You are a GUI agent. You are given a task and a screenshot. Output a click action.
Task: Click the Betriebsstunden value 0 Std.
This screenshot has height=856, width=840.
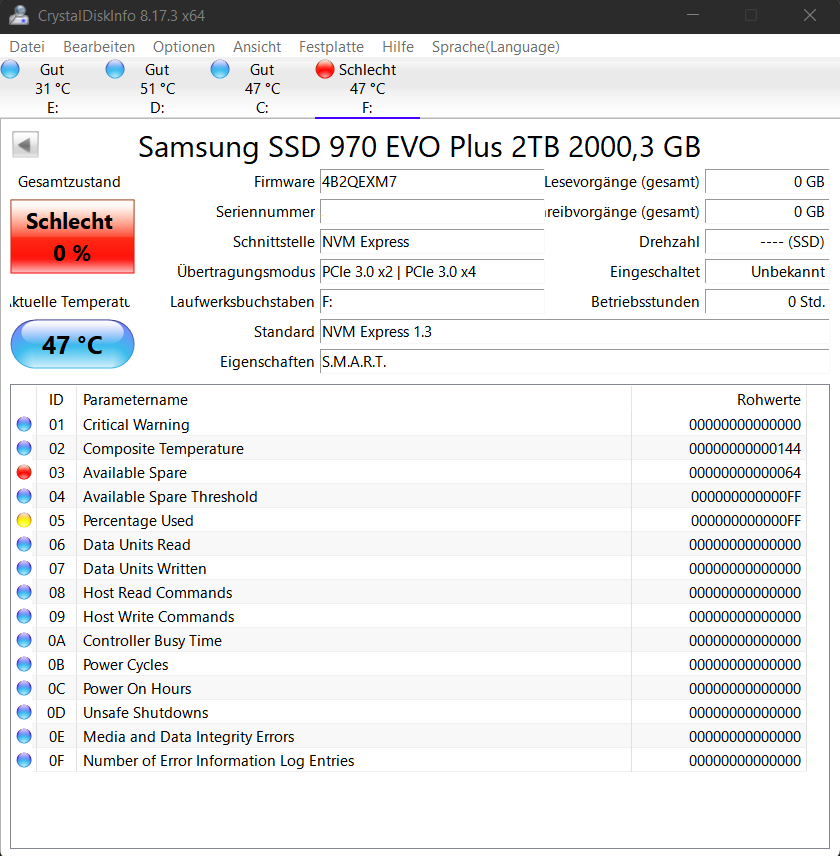click(767, 302)
